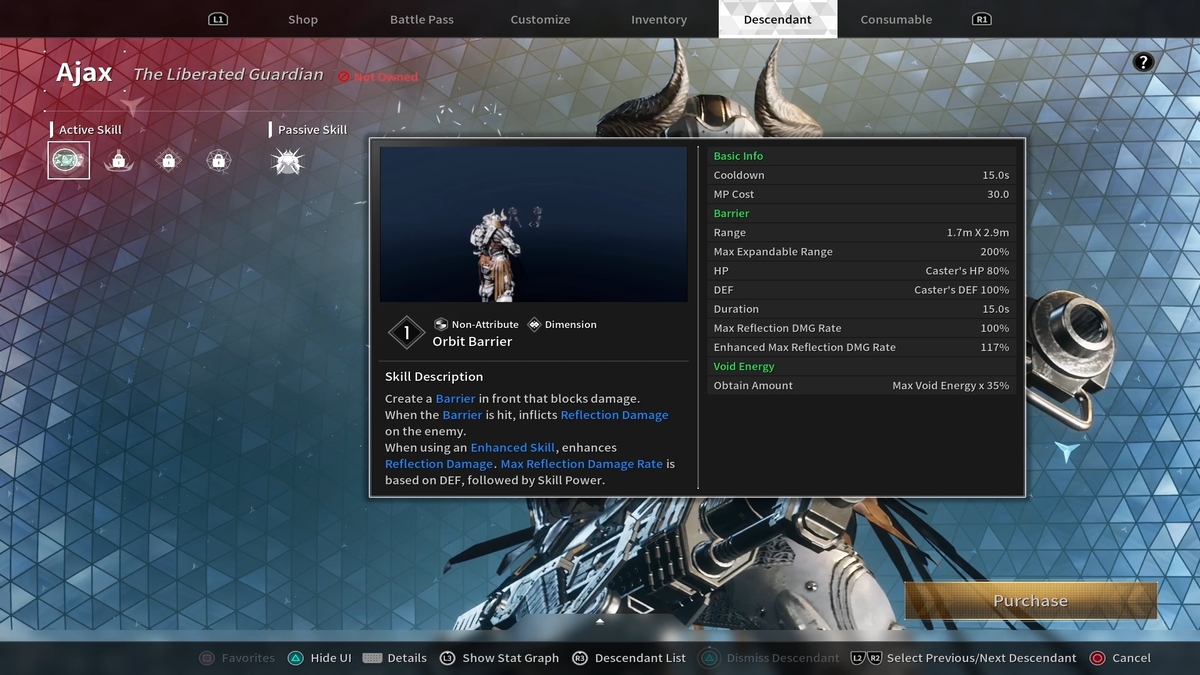Image resolution: width=1200 pixels, height=675 pixels.
Task: Play the Orbit Barrier skill preview video
Action: click(x=533, y=224)
